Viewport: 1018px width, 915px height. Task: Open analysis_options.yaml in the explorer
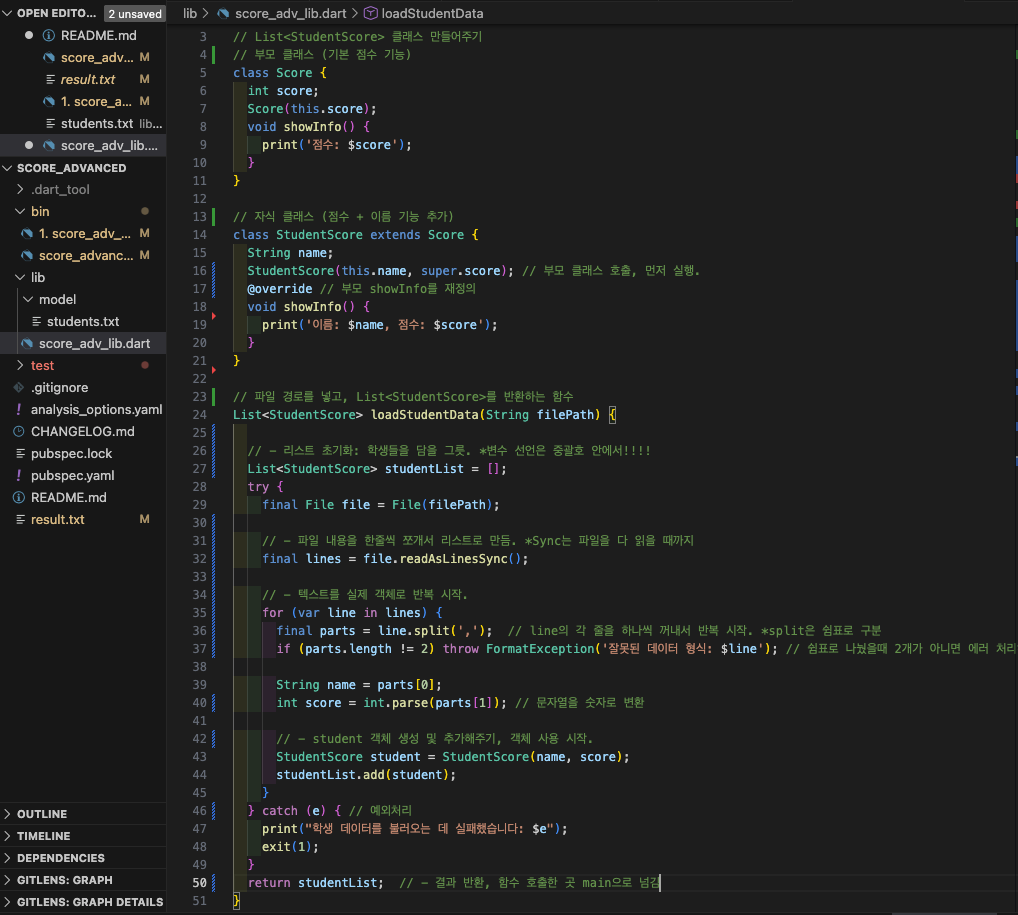[x=97, y=409]
